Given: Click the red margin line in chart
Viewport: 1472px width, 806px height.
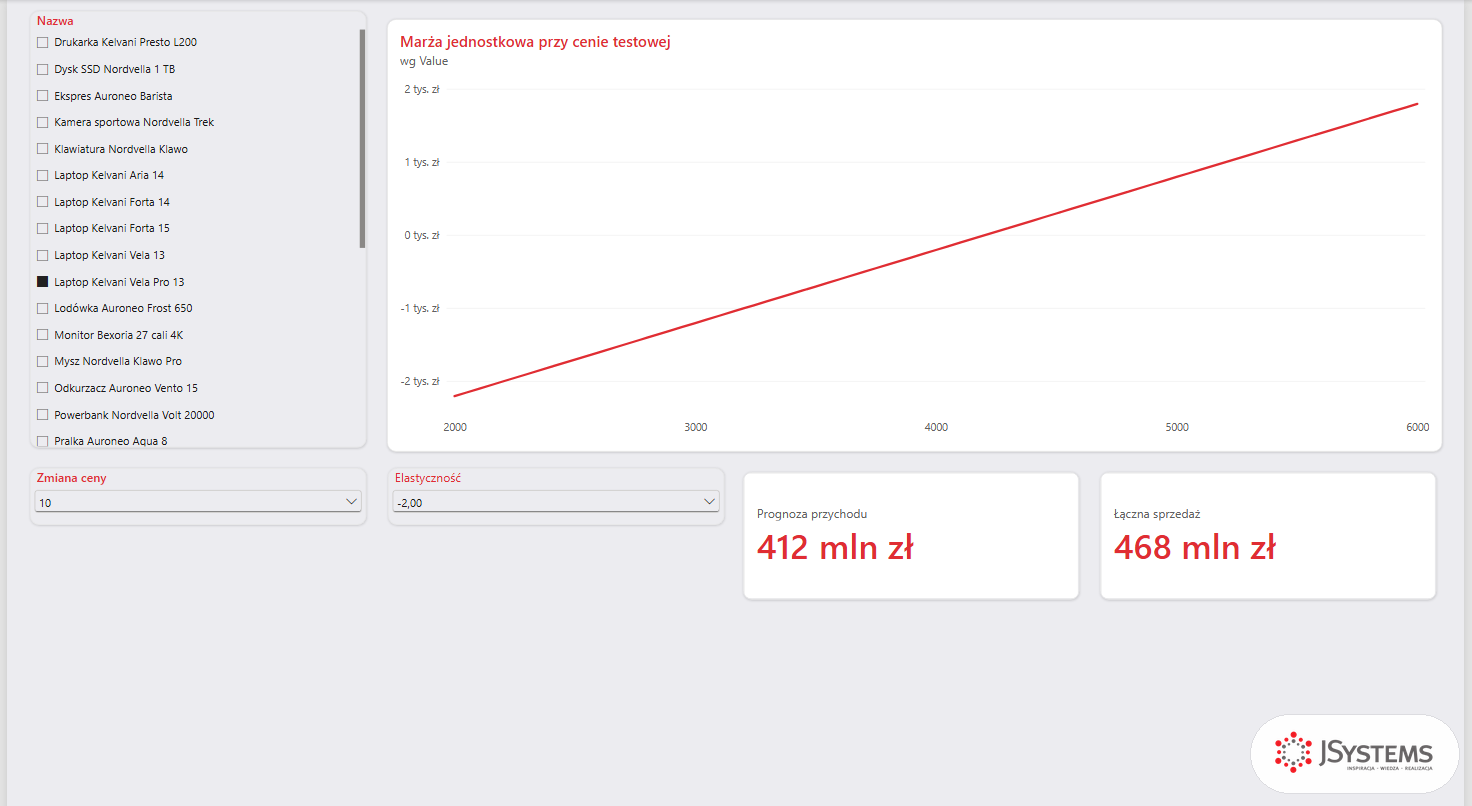Looking at the screenshot, I should [936, 250].
